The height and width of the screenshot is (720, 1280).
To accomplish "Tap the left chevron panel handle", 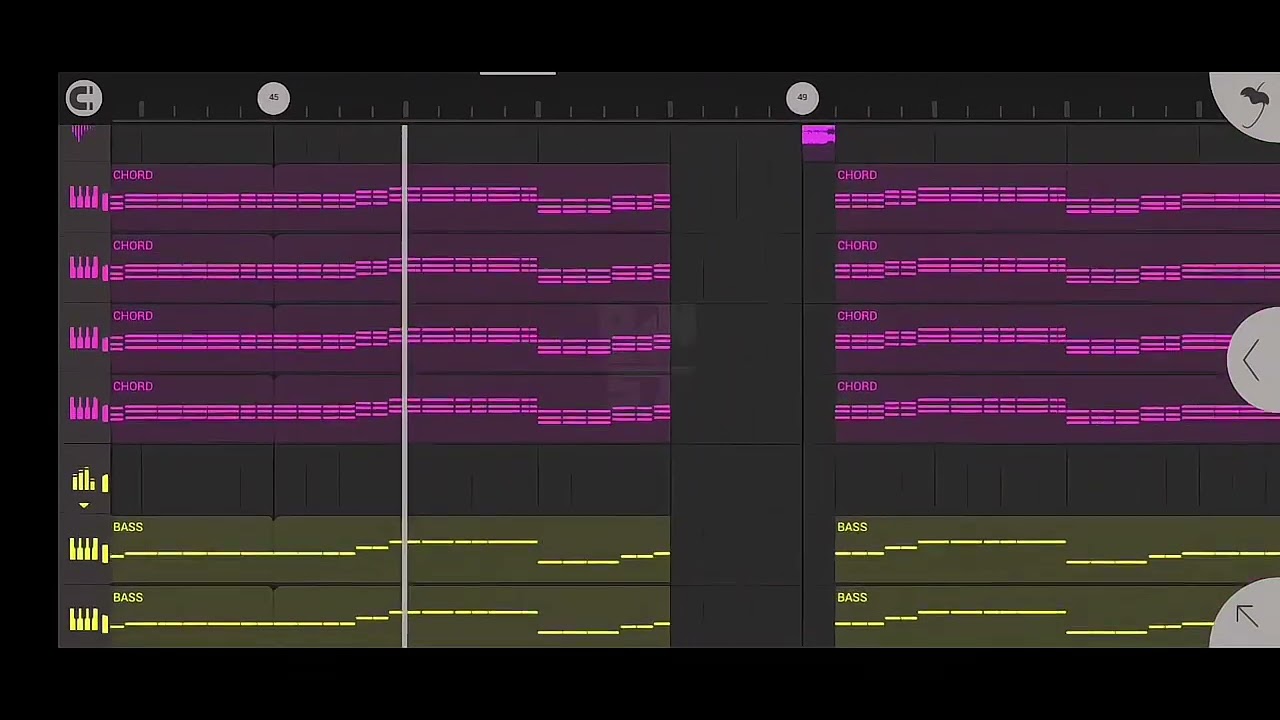I will click(1255, 360).
